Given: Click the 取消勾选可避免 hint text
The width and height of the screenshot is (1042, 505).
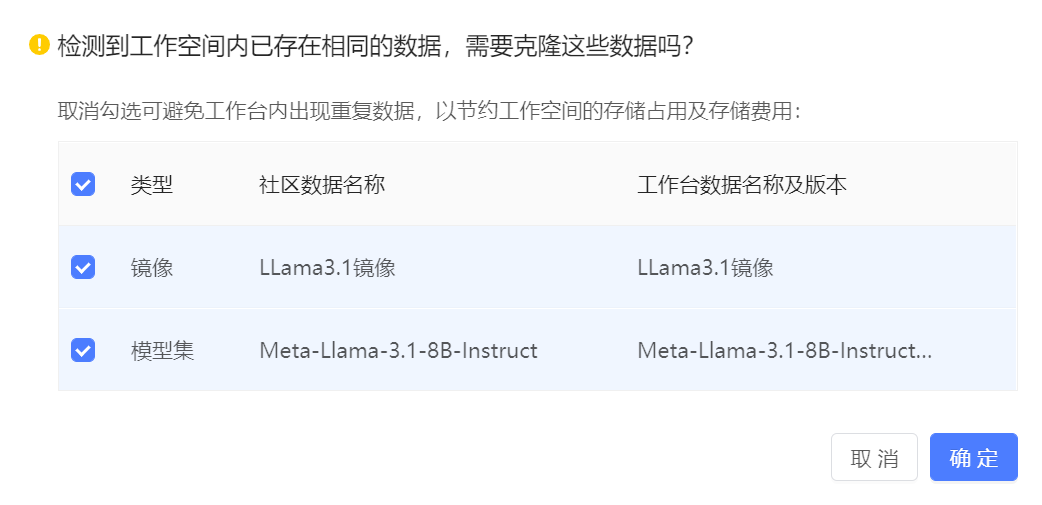Looking at the screenshot, I should [429, 111].
